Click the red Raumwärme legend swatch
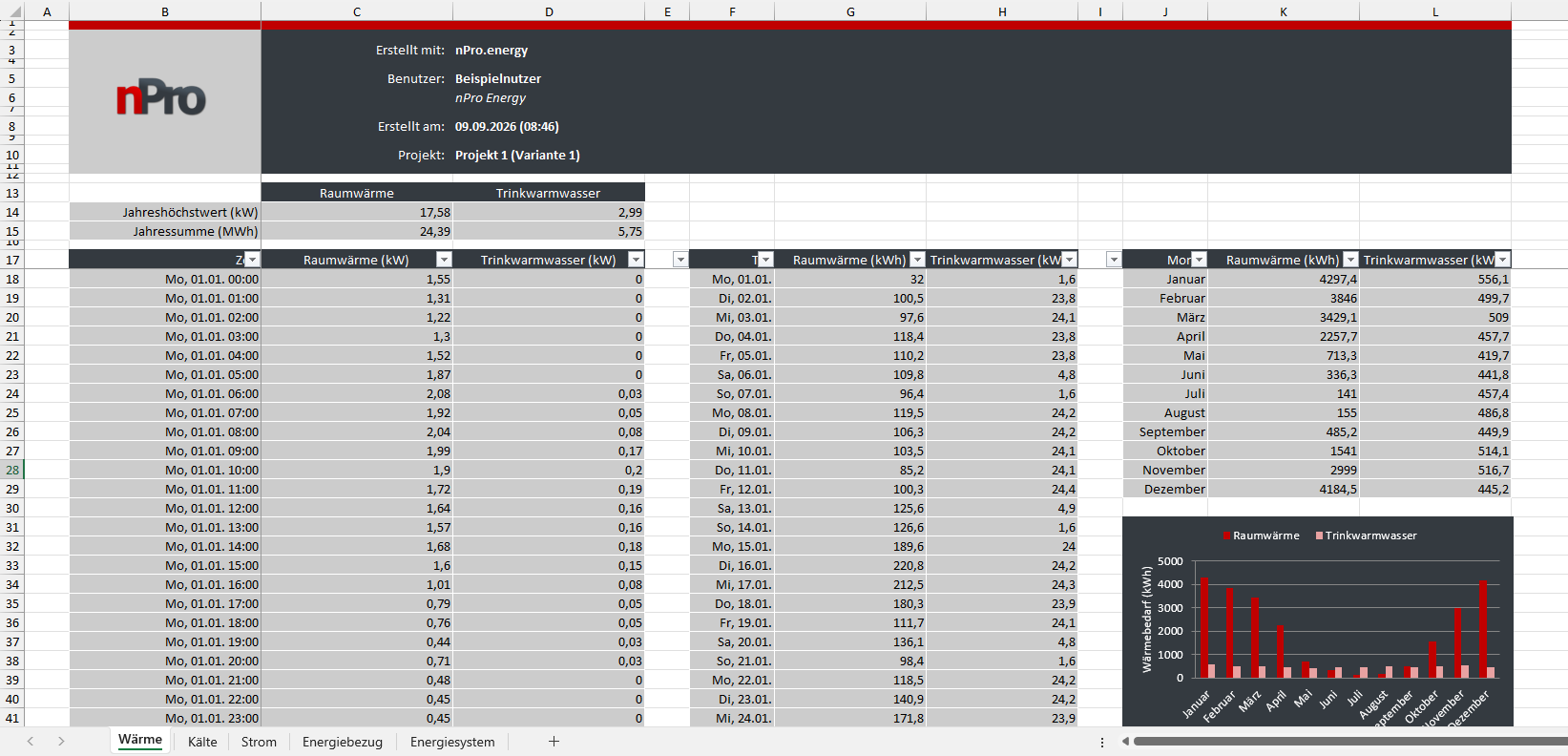The image size is (1568, 756). 1226,535
